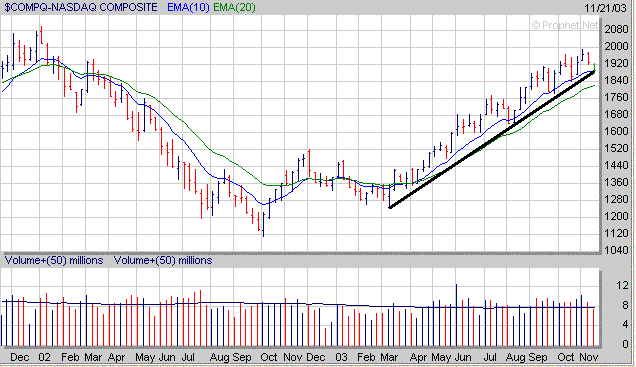
Task: Click the 1200 price axis label
Action: [x=616, y=216]
